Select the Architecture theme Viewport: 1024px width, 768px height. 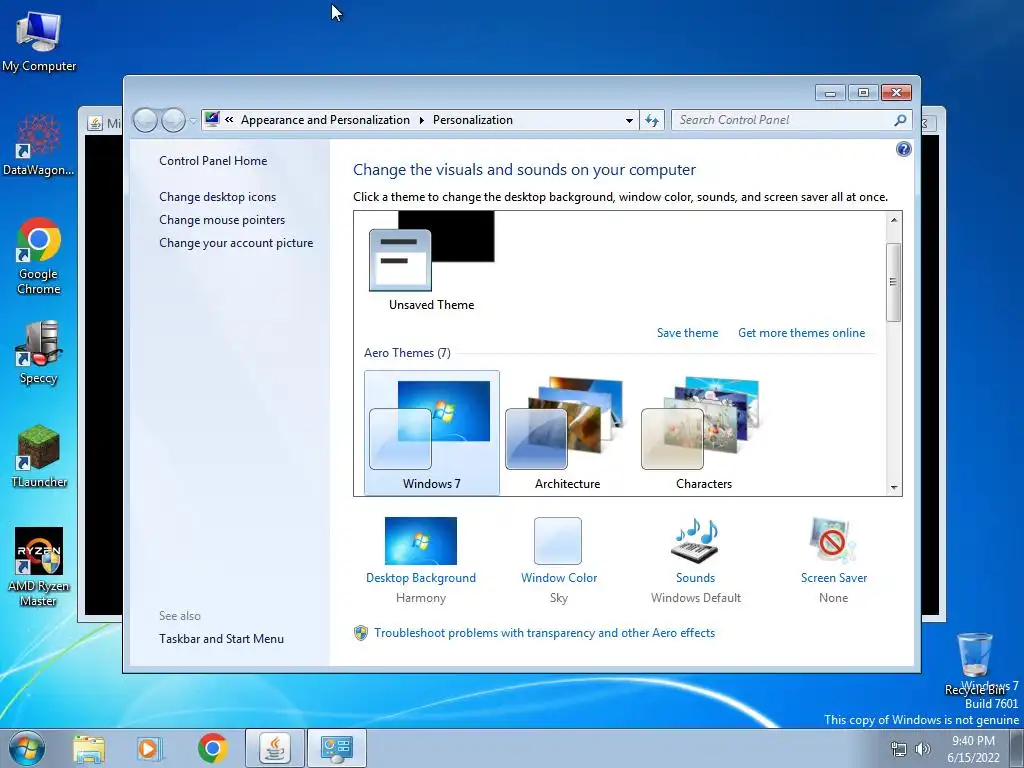click(568, 433)
